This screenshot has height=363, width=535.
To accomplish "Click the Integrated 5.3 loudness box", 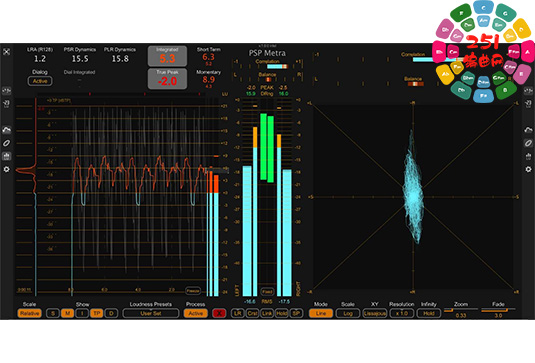I will pyautogui.click(x=167, y=56).
